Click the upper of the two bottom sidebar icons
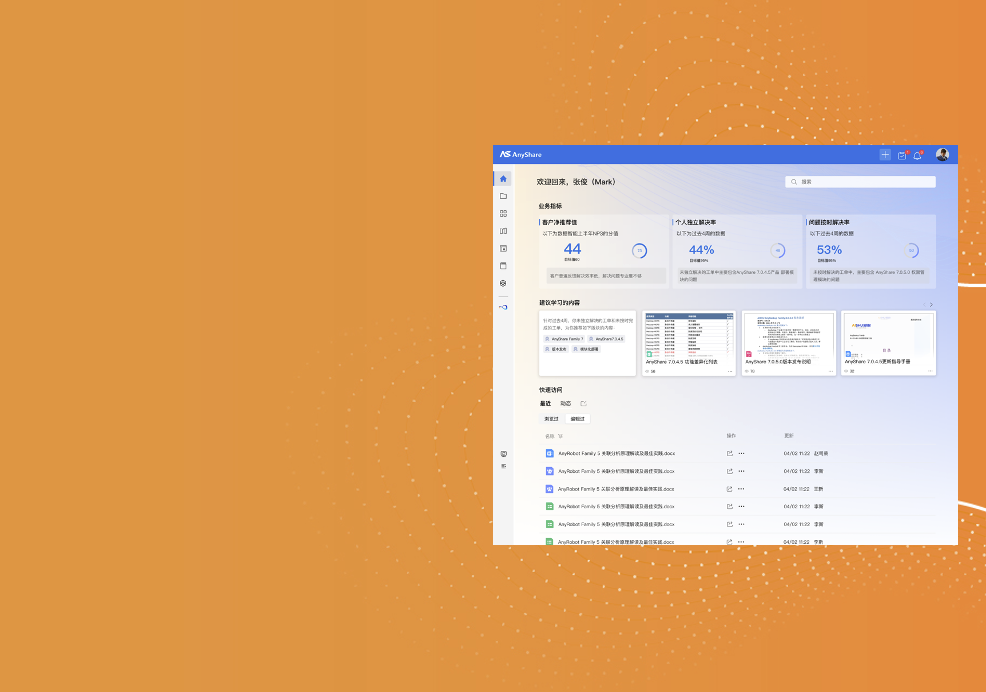 (503, 454)
